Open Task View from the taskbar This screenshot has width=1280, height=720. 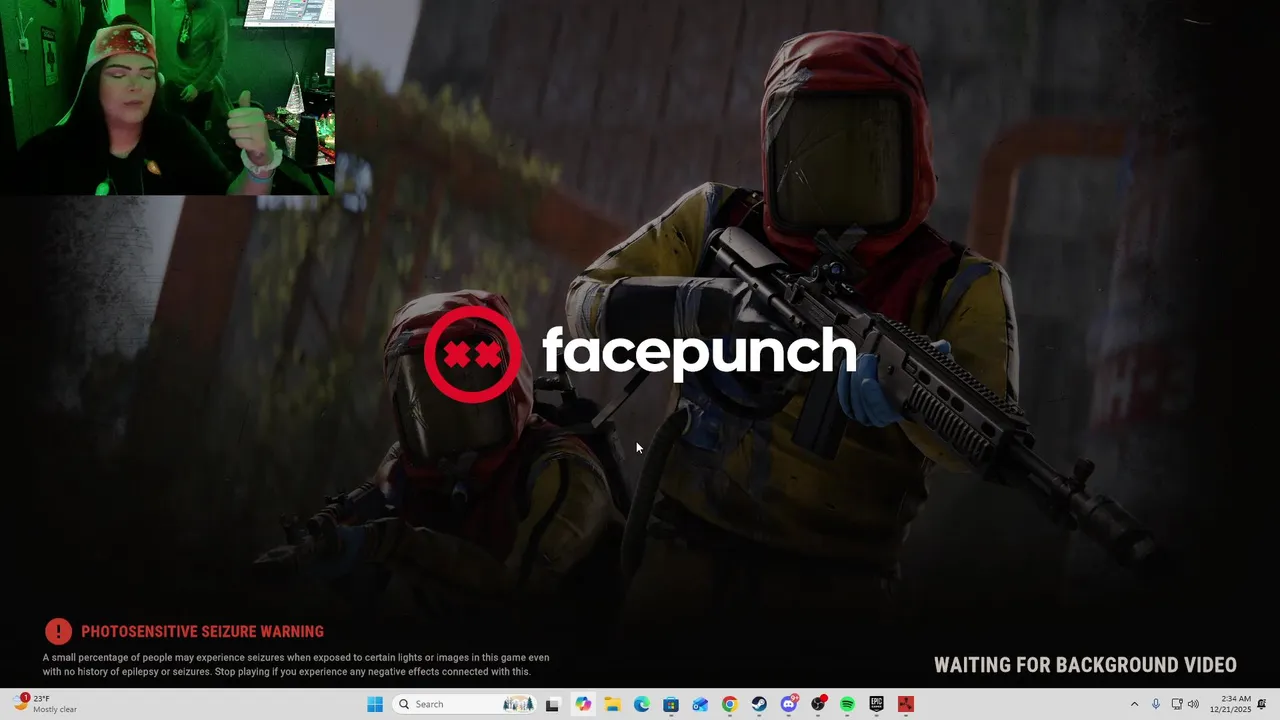point(552,704)
